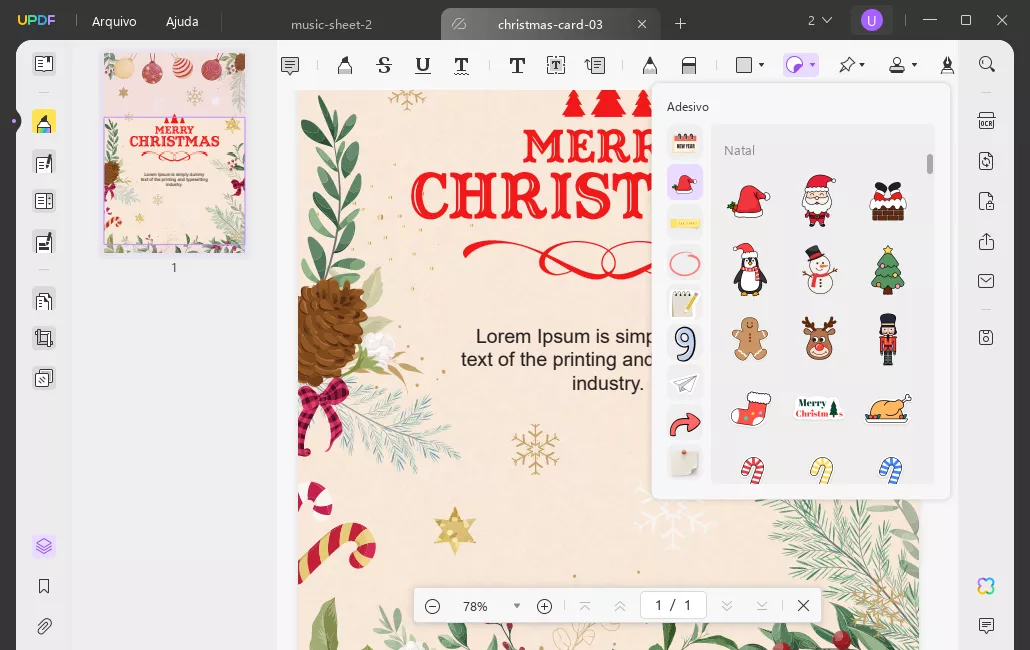Select the eraser tool

pos(690,65)
